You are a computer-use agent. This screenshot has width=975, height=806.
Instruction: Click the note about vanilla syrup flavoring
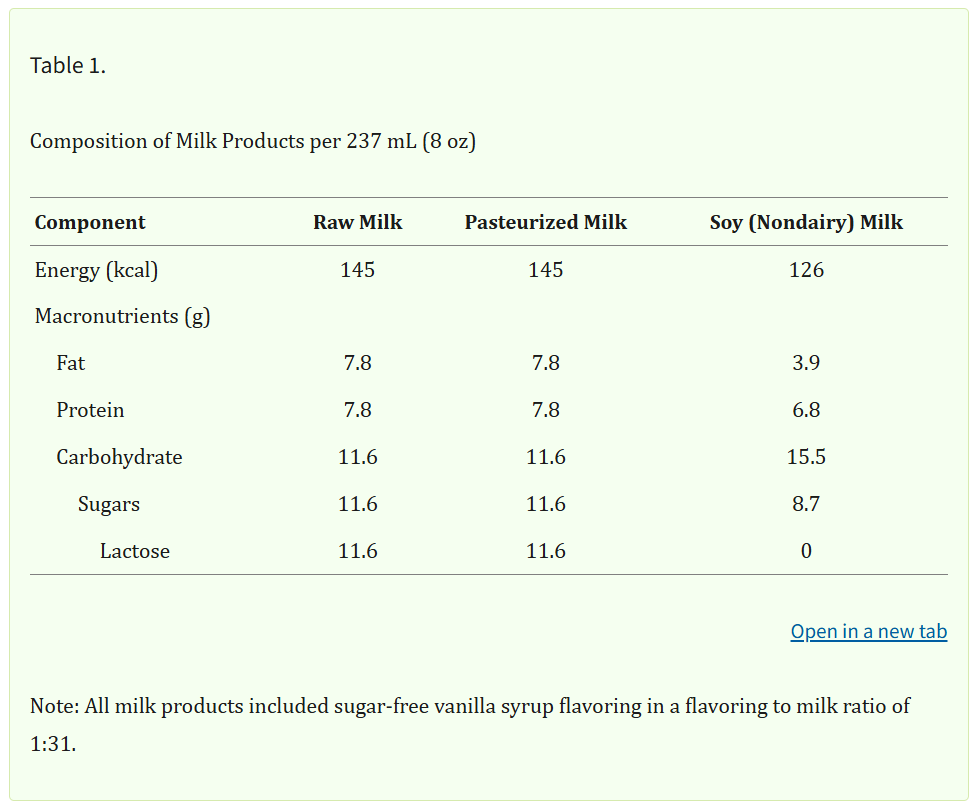[470, 725]
